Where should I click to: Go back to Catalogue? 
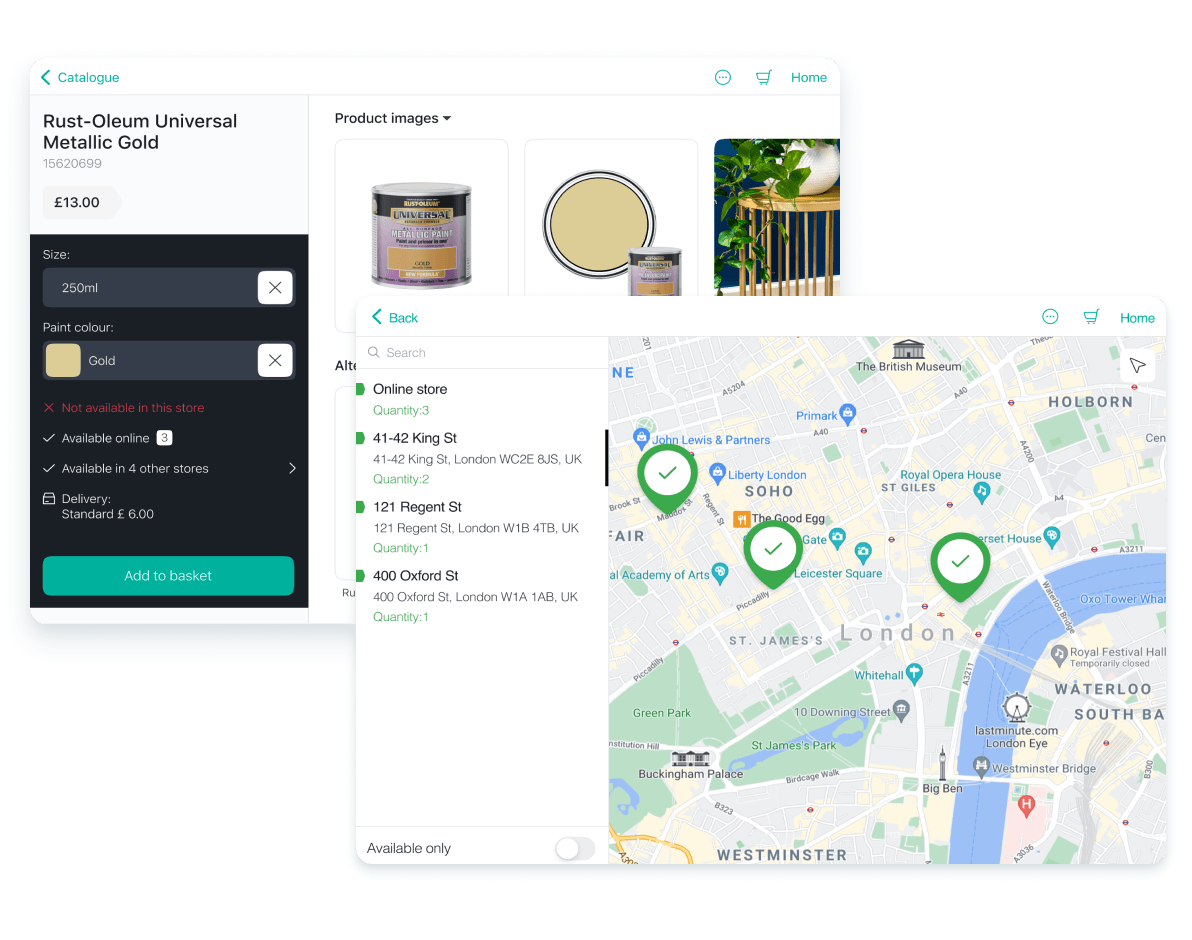(x=80, y=77)
